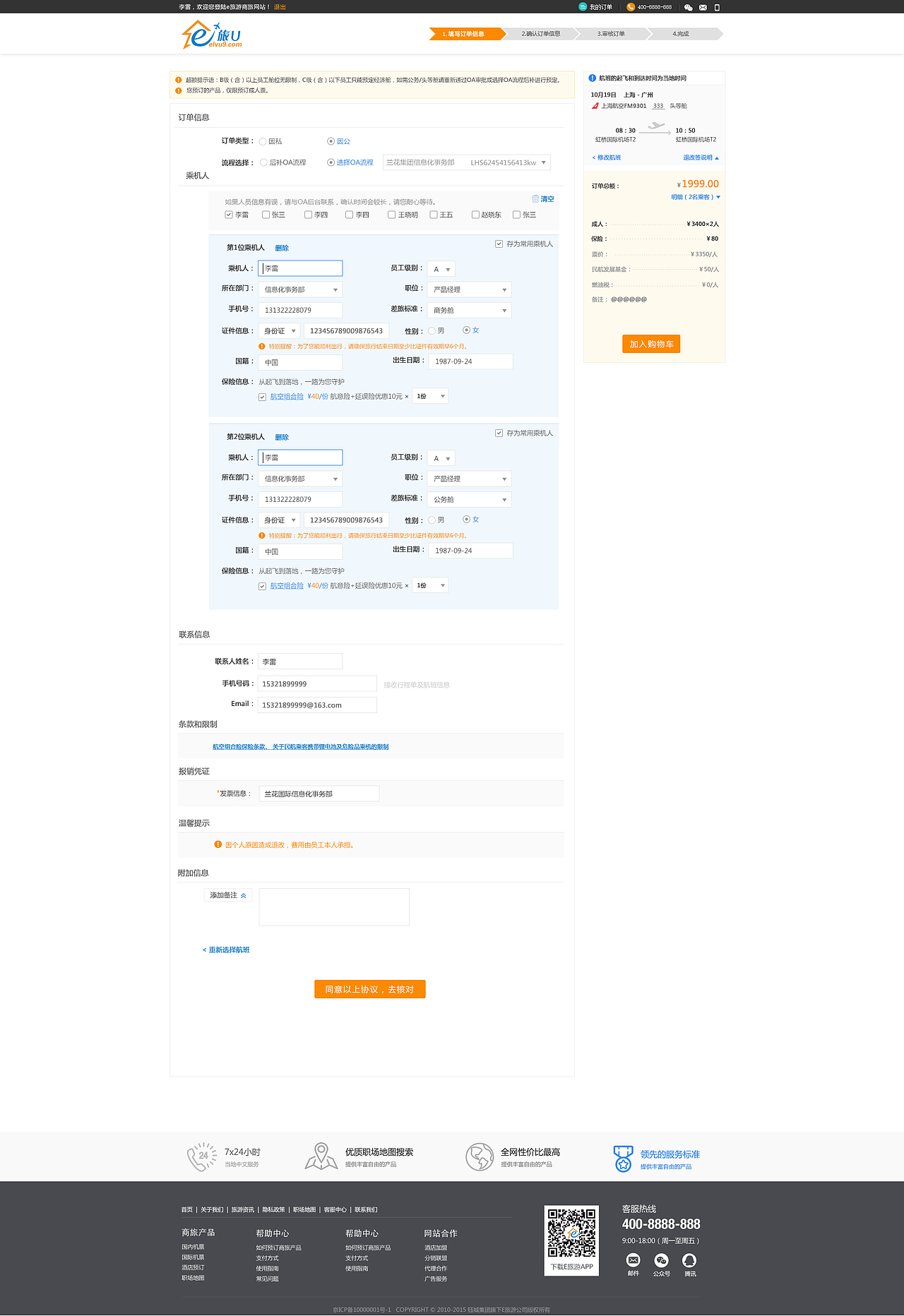Click the first orange alert icon in top notice
The image size is (904, 1316).
tap(179, 80)
